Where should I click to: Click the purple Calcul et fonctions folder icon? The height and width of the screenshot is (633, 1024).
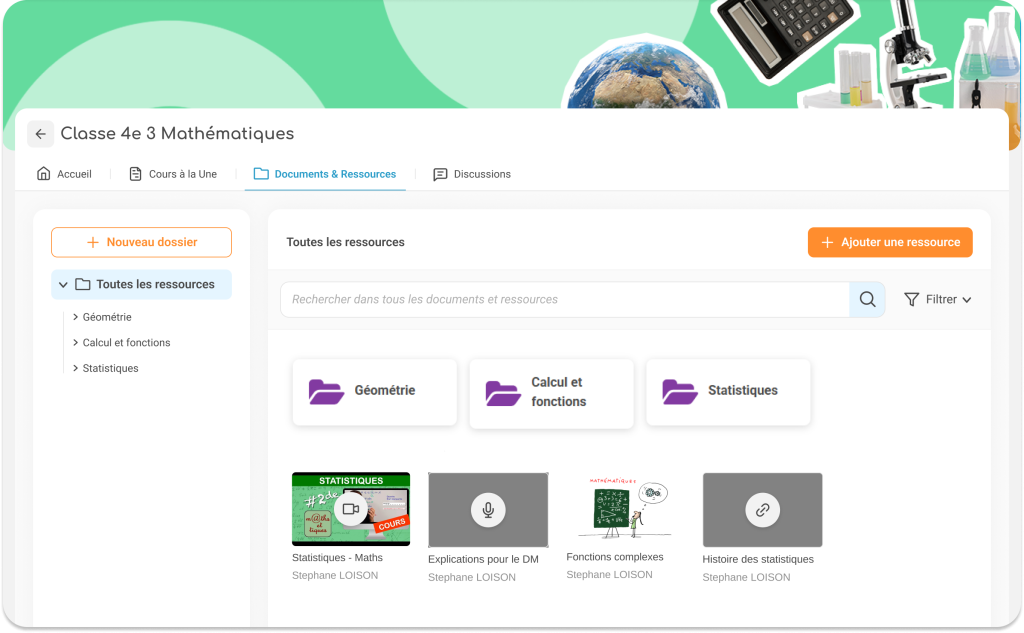503,393
